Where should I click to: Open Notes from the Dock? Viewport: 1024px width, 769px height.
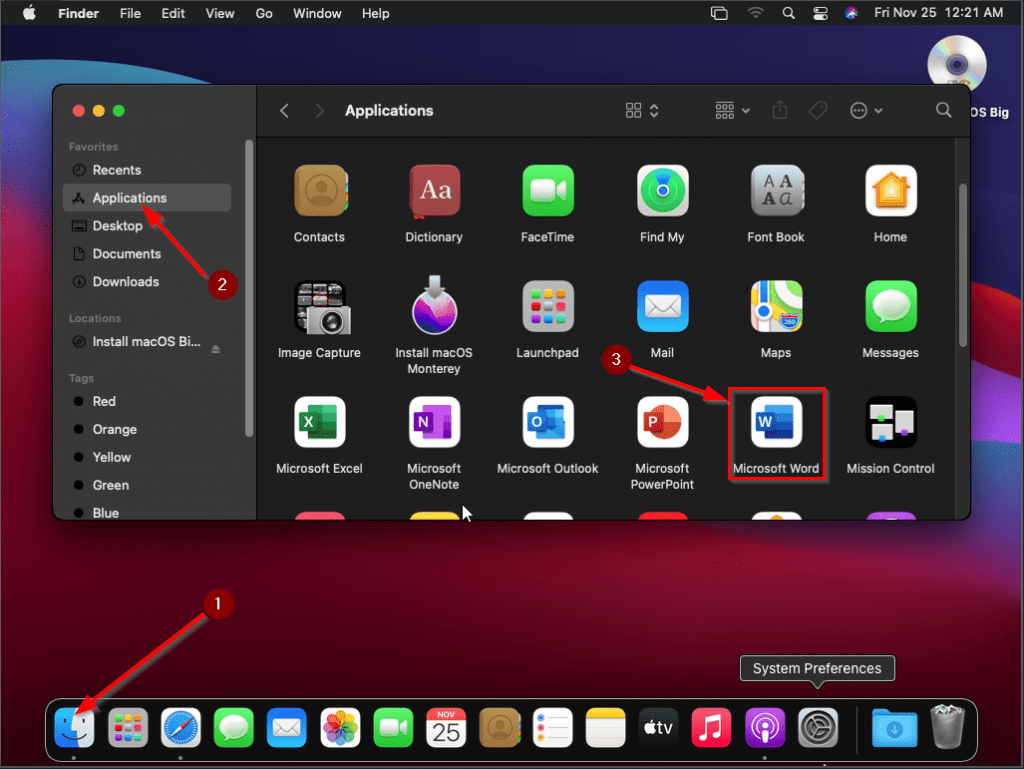pyautogui.click(x=605, y=727)
